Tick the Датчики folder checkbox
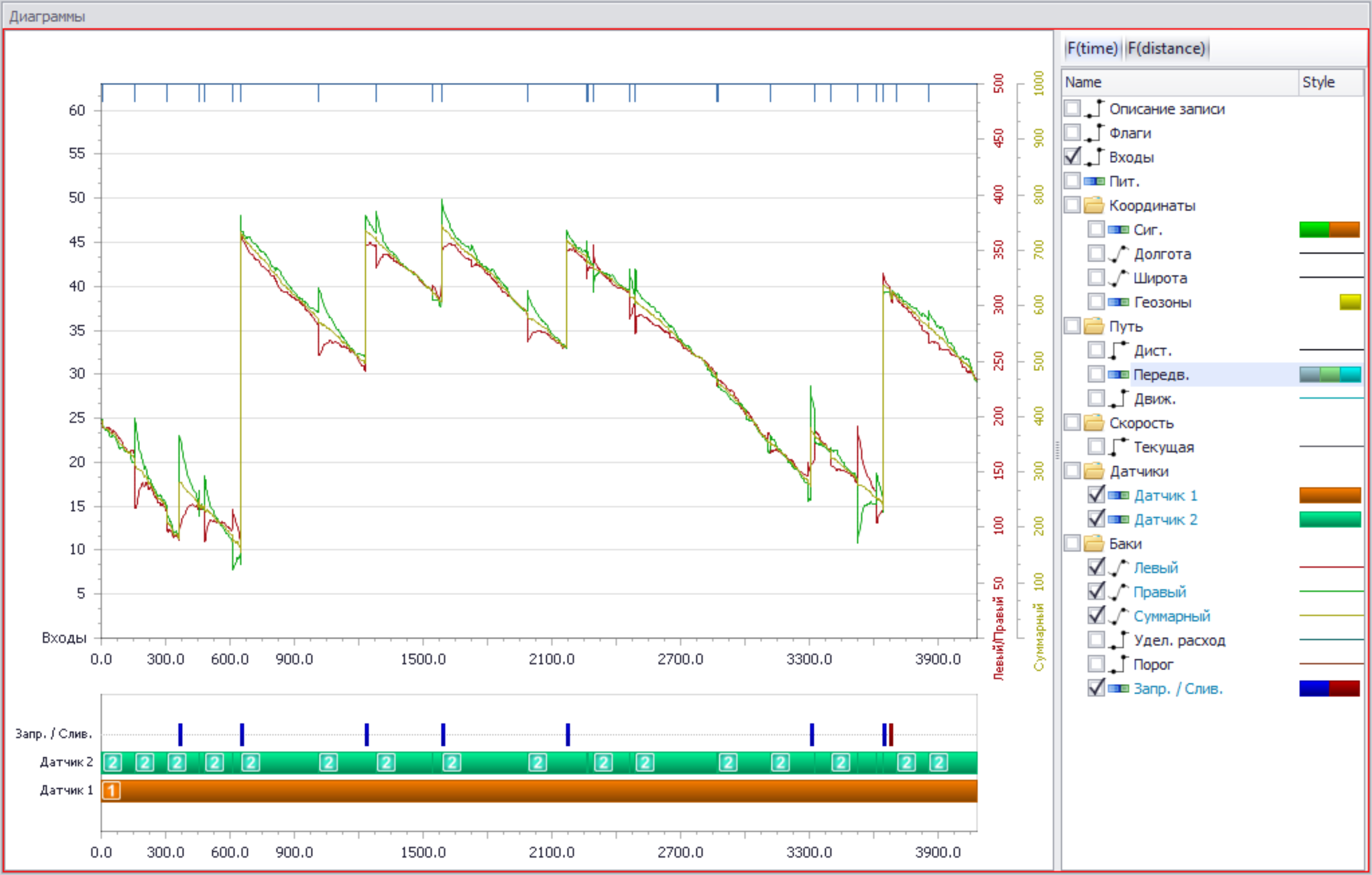The width and height of the screenshot is (1372, 875). (x=1072, y=471)
